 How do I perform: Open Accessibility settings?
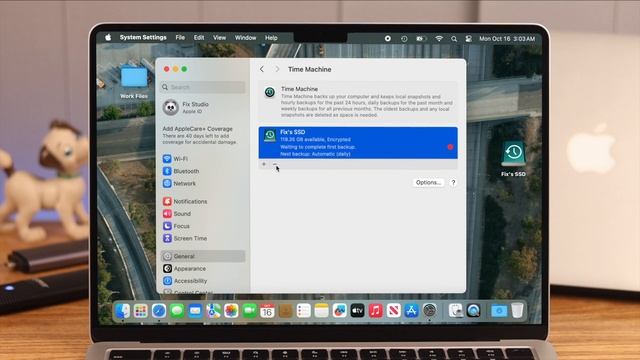(185, 281)
